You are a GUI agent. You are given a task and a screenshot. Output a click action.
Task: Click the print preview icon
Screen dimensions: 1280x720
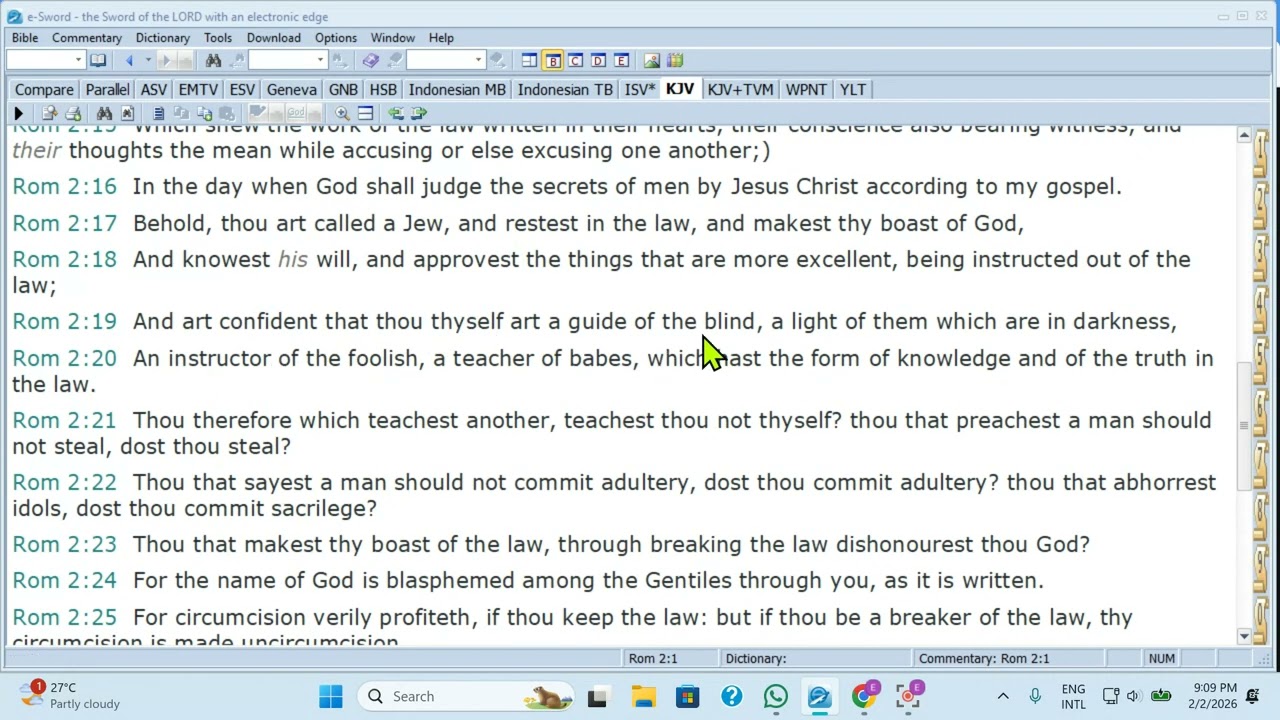50,114
